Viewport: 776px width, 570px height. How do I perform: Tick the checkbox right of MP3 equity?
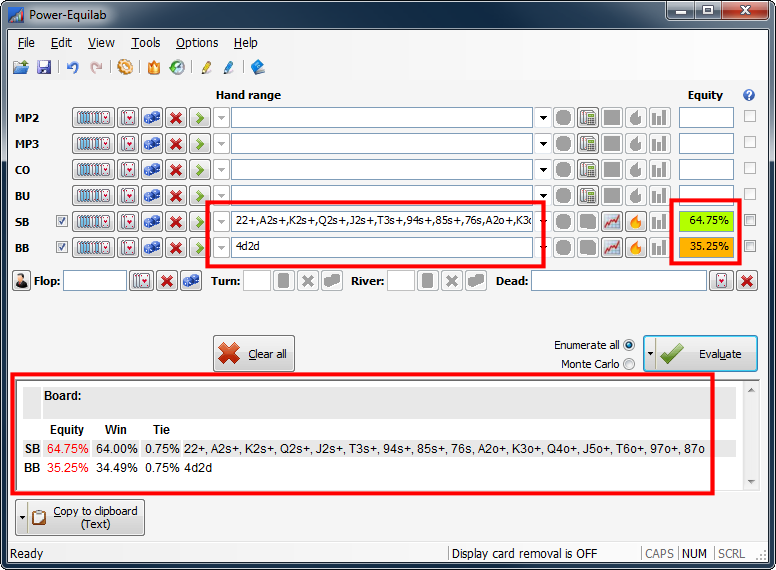(x=750, y=142)
